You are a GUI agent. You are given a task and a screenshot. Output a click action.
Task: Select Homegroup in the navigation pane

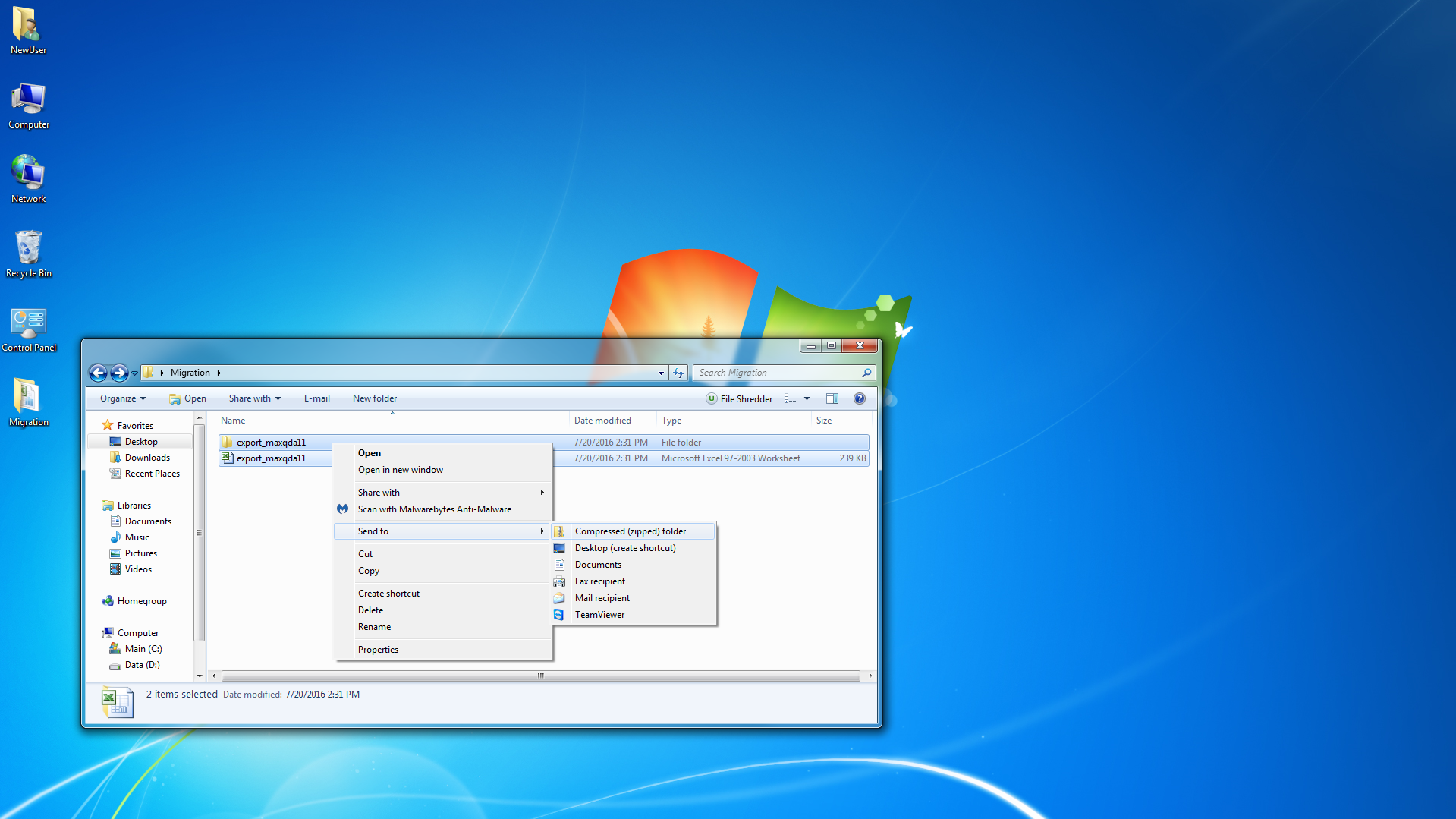coord(142,601)
